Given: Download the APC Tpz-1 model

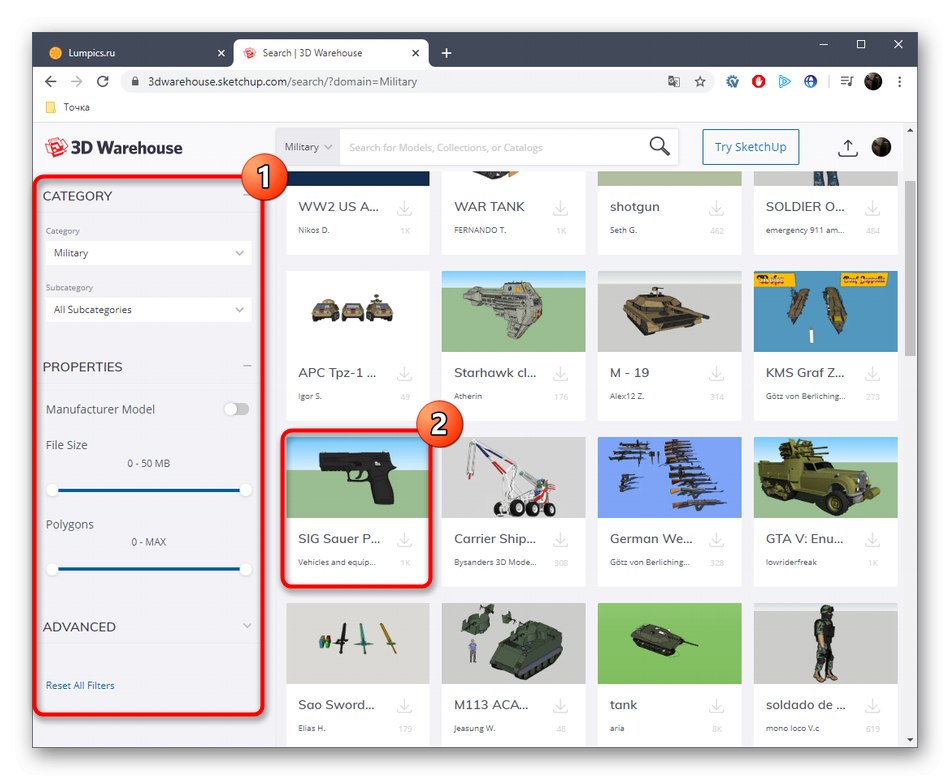Looking at the screenshot, I should 404,374.
